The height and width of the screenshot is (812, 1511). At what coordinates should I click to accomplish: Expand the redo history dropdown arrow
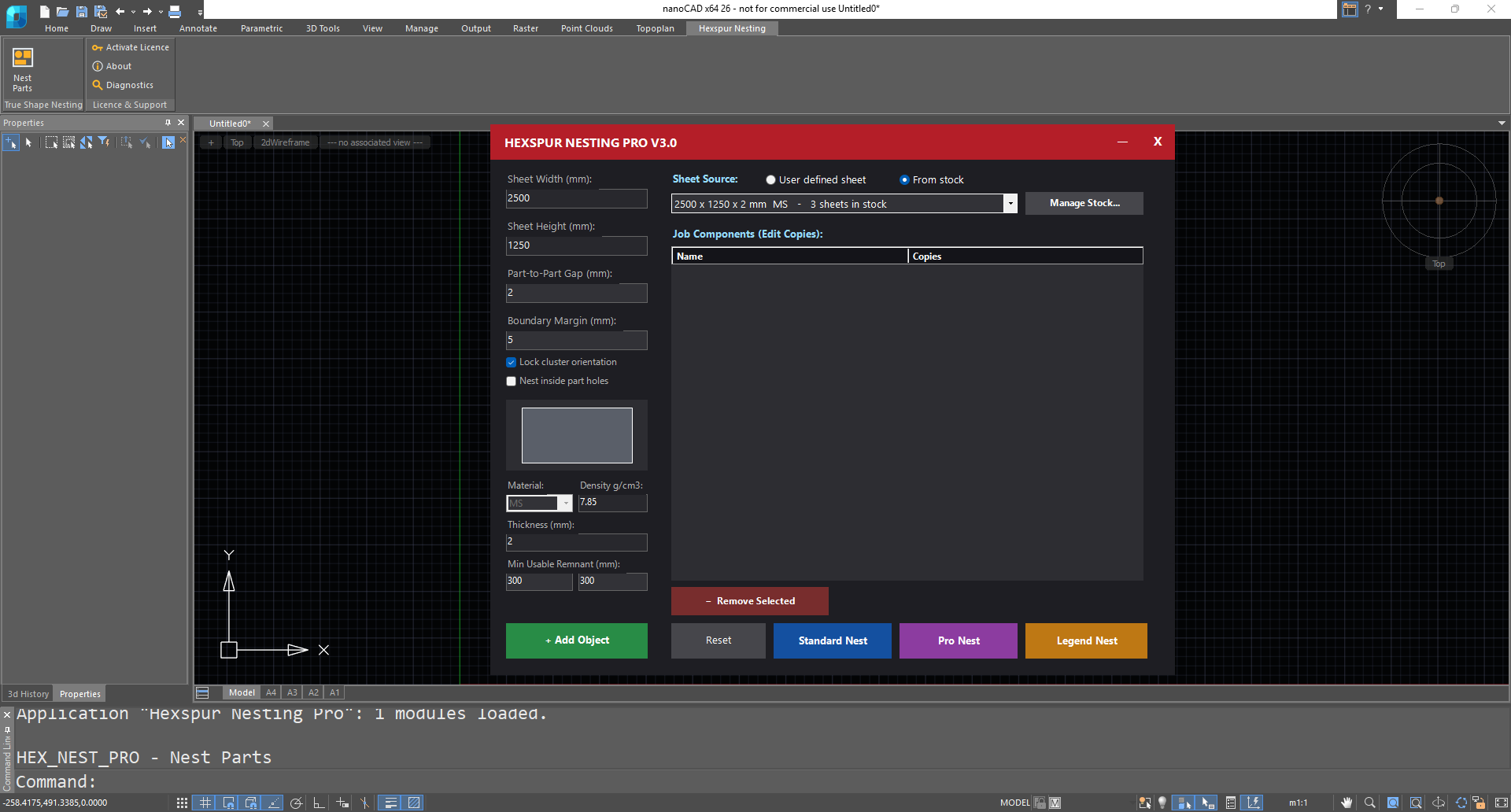(161, 12)
